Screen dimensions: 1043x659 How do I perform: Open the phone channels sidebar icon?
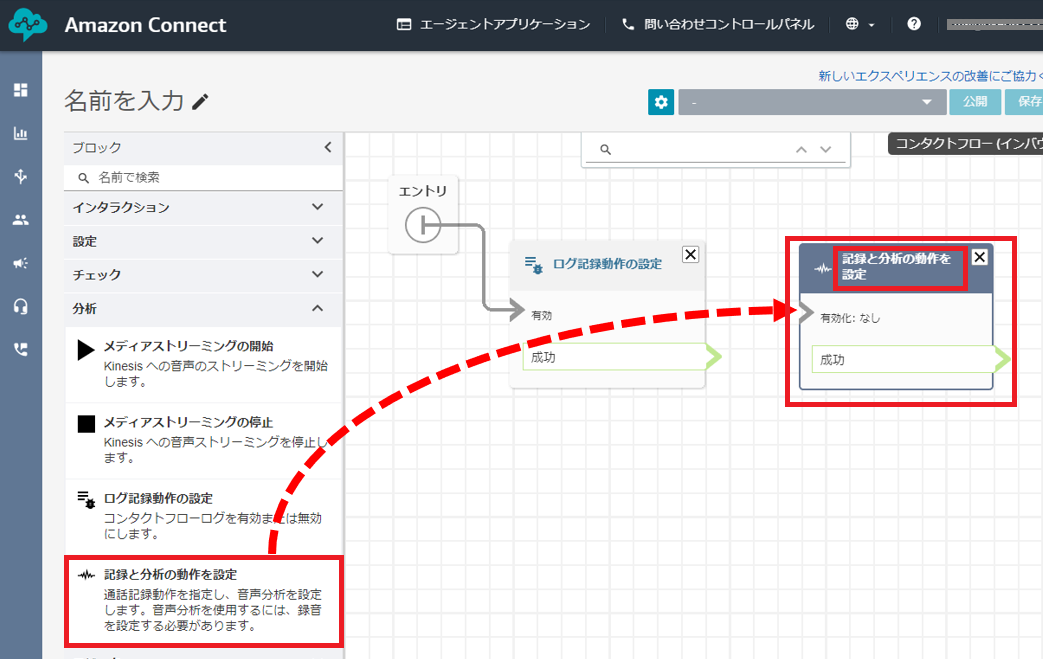click(x=21, y=350)
